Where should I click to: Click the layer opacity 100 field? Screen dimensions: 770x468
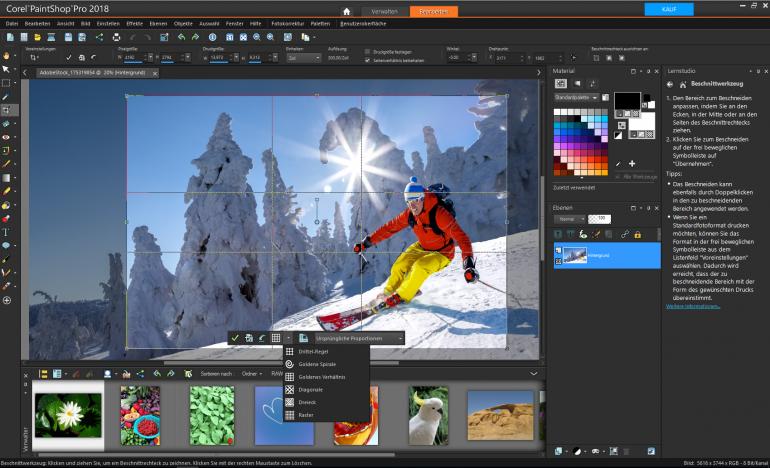tap(600, 219)
